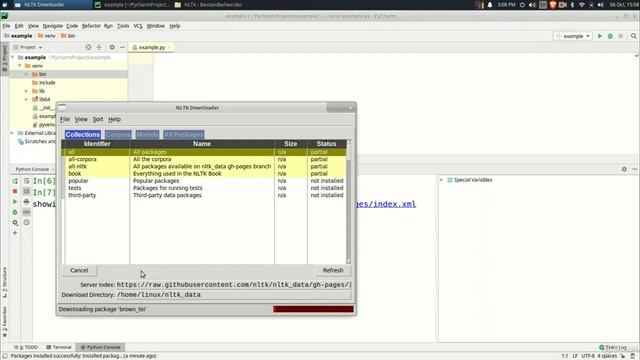The width and height of the screenshot is (640, 360).
Task: Run the example configuration
Action: click(x=600, y=36)
